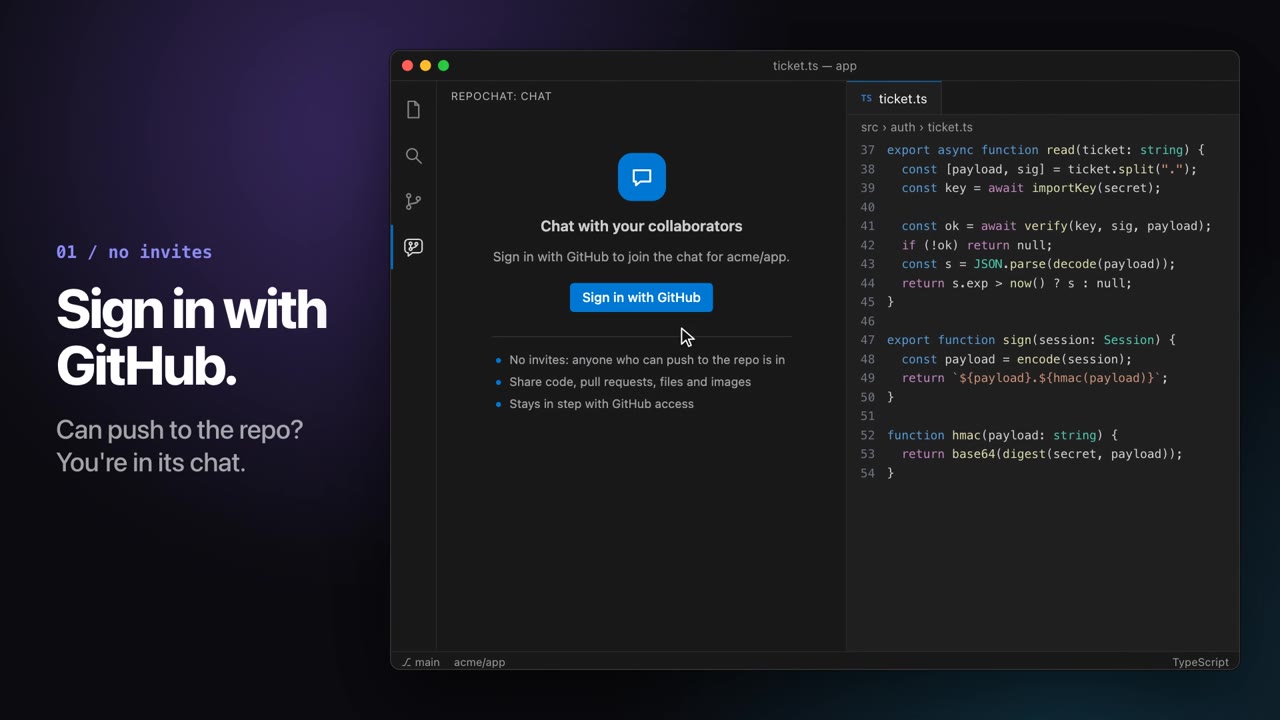The width and height of the screenshot is (1280, 720).
Task: Click the 'read' function name on line 37
Action: 1061,150
